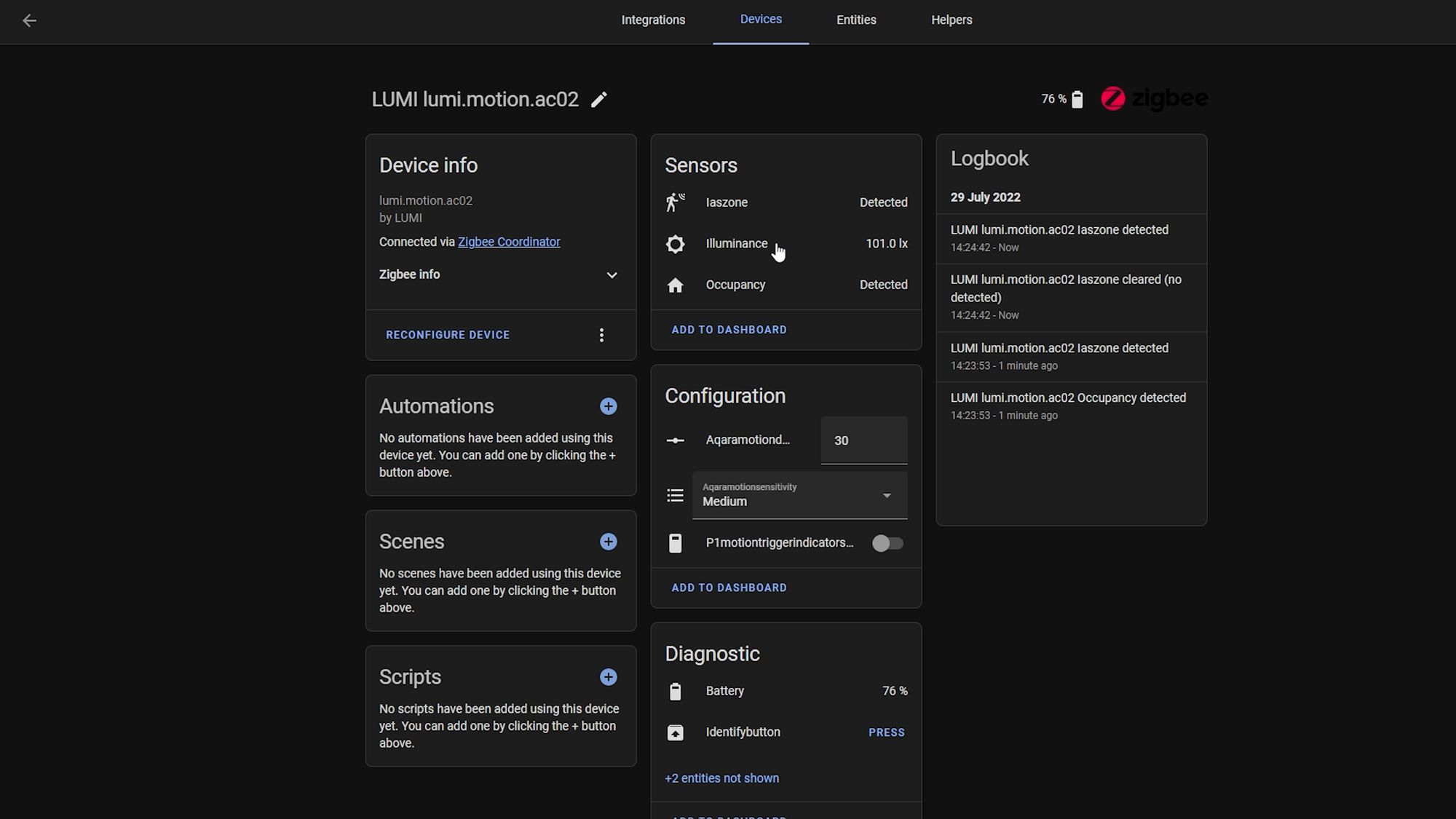The image size is (1456, 819).
Task: Show +2 entities not shown
Action: 721,778
